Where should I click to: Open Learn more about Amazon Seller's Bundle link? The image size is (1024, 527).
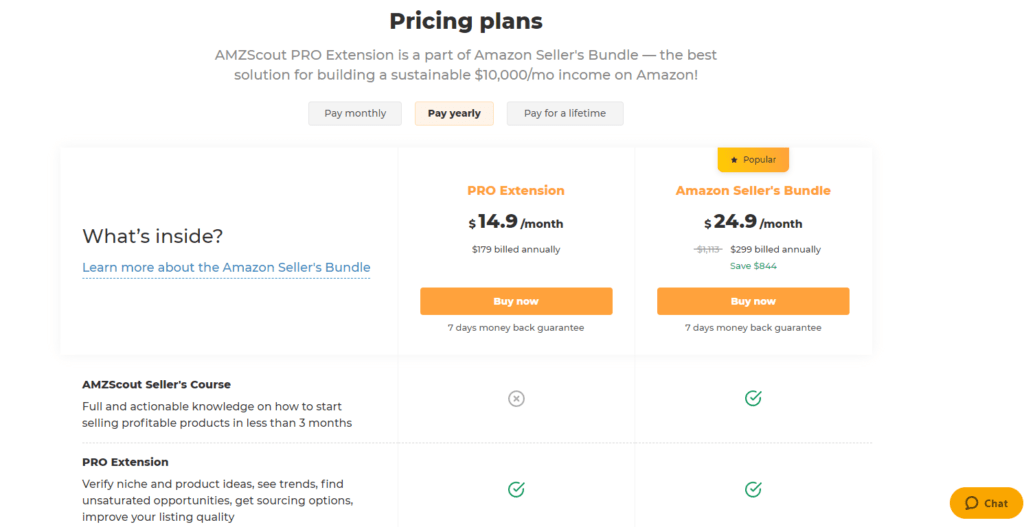226,267
